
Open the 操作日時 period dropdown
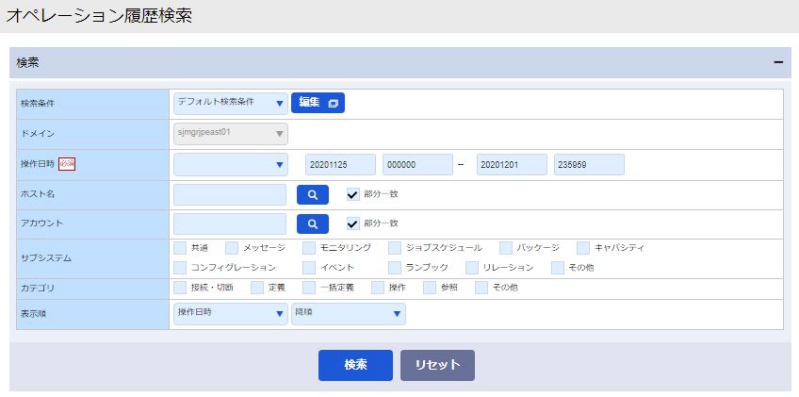tap(230, 165)
